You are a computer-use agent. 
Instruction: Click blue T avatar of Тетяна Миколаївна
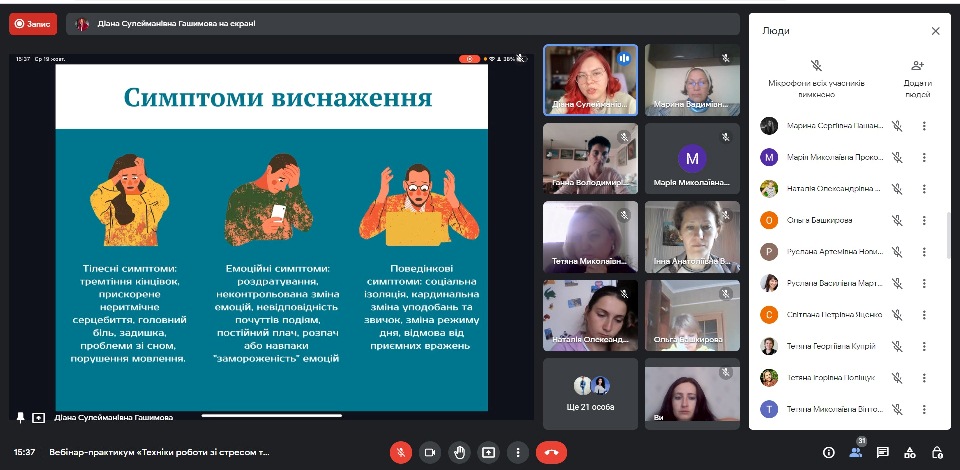769,409
